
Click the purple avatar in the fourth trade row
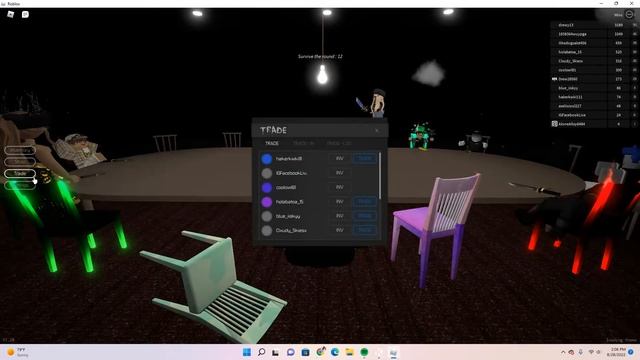(x=267, y=202)
